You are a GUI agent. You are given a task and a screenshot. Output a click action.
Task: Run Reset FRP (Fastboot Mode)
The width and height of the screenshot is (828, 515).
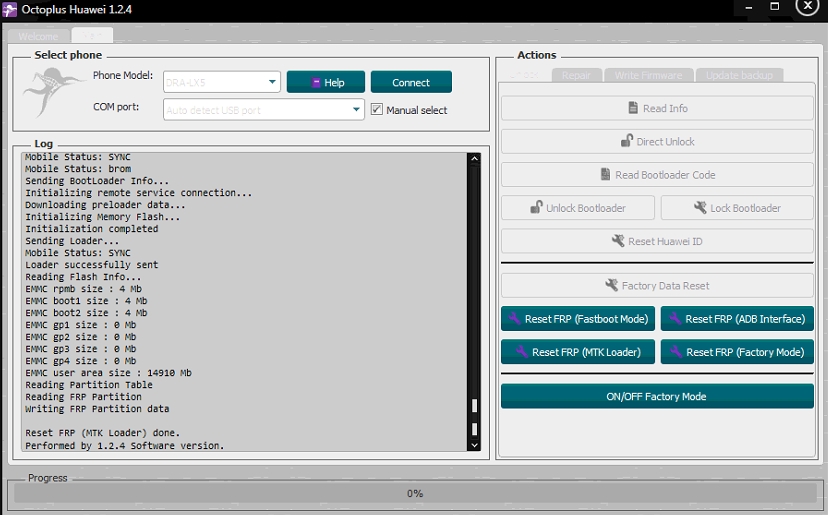click(578, 319)
